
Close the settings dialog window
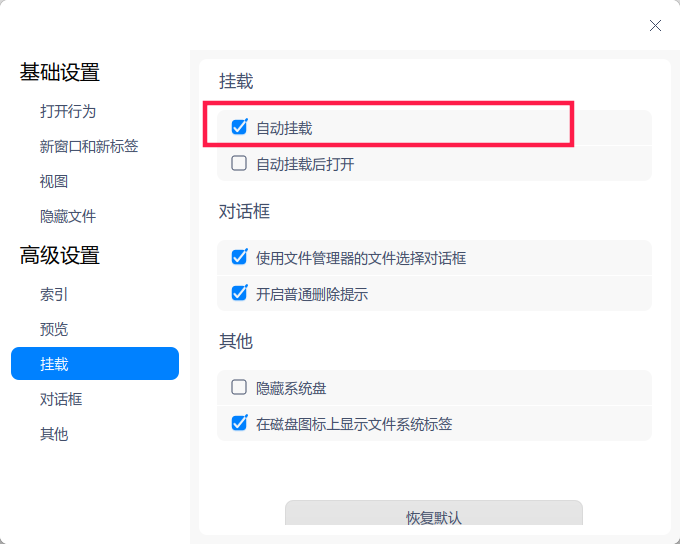(655, 26)
